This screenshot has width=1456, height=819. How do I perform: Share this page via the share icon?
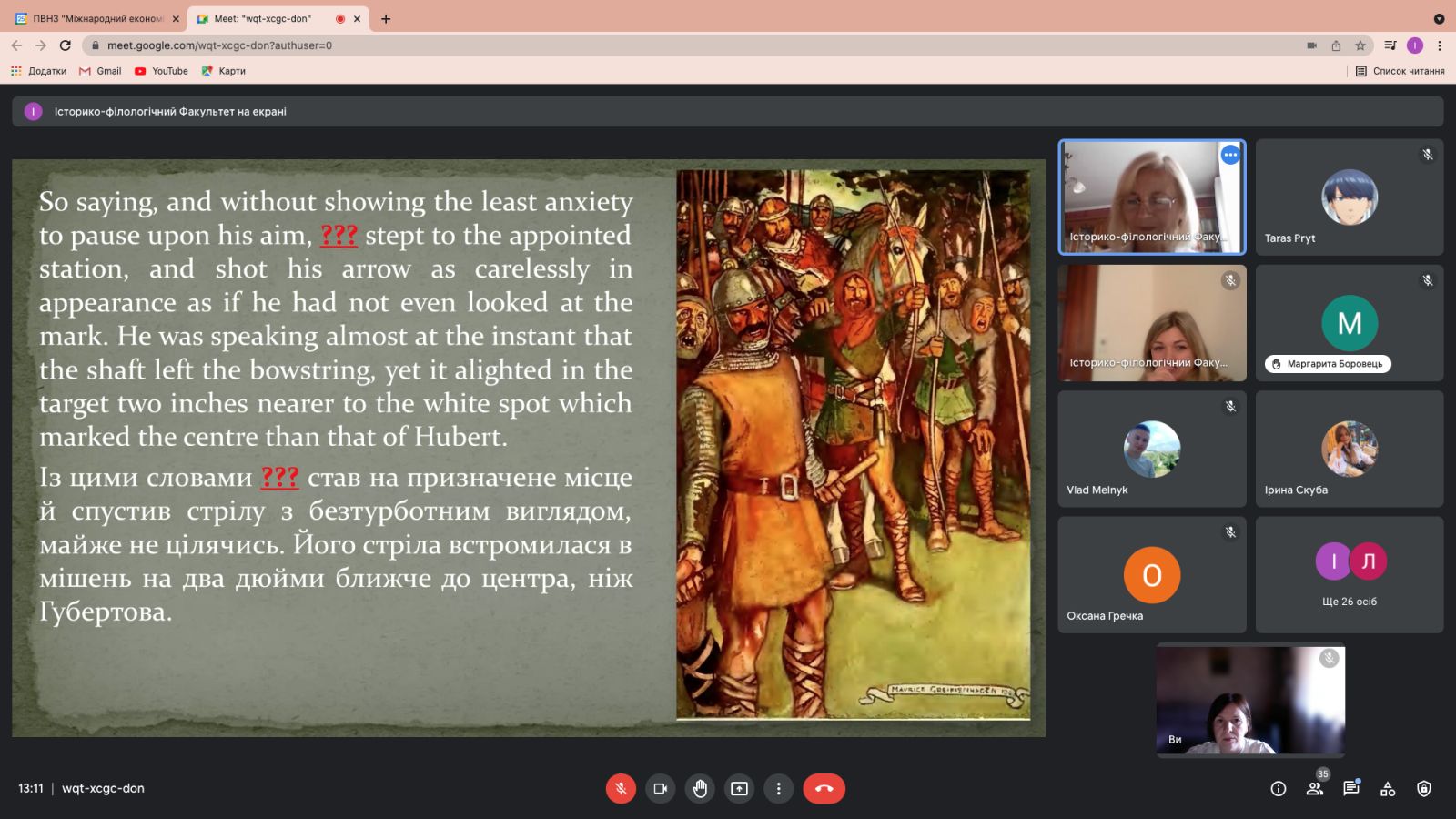1336,45
